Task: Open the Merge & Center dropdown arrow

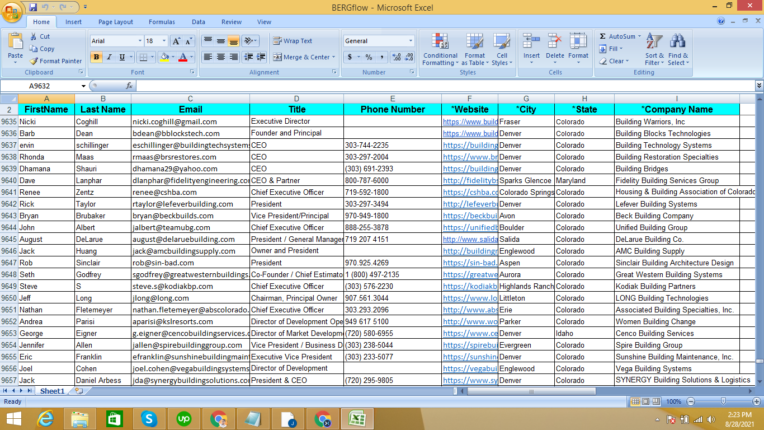Action: coord(334,57)
